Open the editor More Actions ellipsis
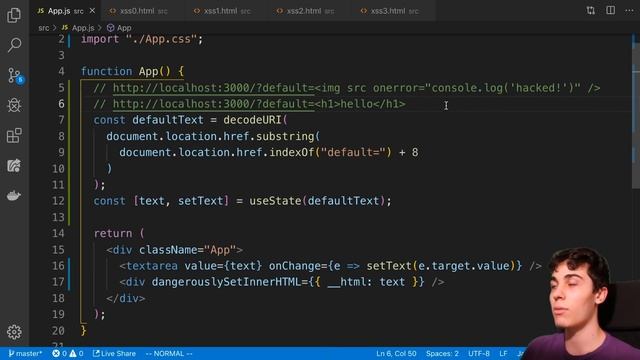Screen dimensions: 640x360 pyautogui.click(x=629, y=11)
